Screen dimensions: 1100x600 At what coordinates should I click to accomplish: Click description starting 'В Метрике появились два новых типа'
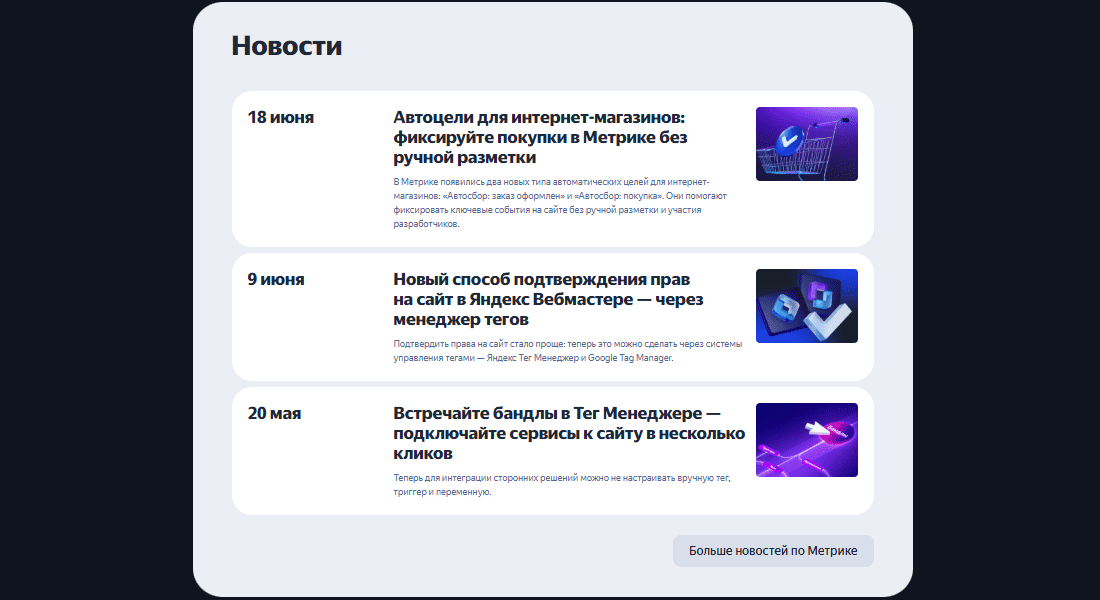pos(560,203)
